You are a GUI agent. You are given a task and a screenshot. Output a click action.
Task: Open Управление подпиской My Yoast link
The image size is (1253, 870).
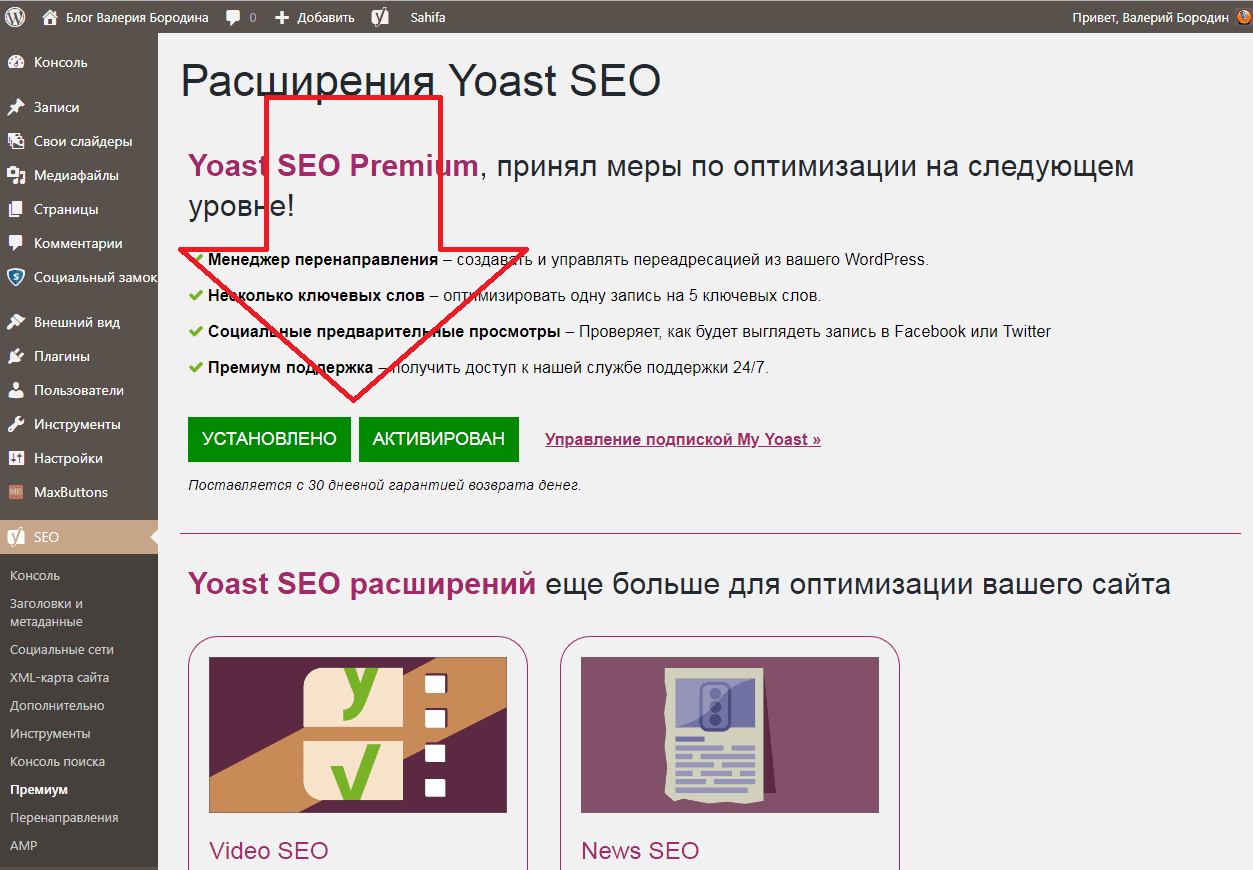tap(683, 439)
